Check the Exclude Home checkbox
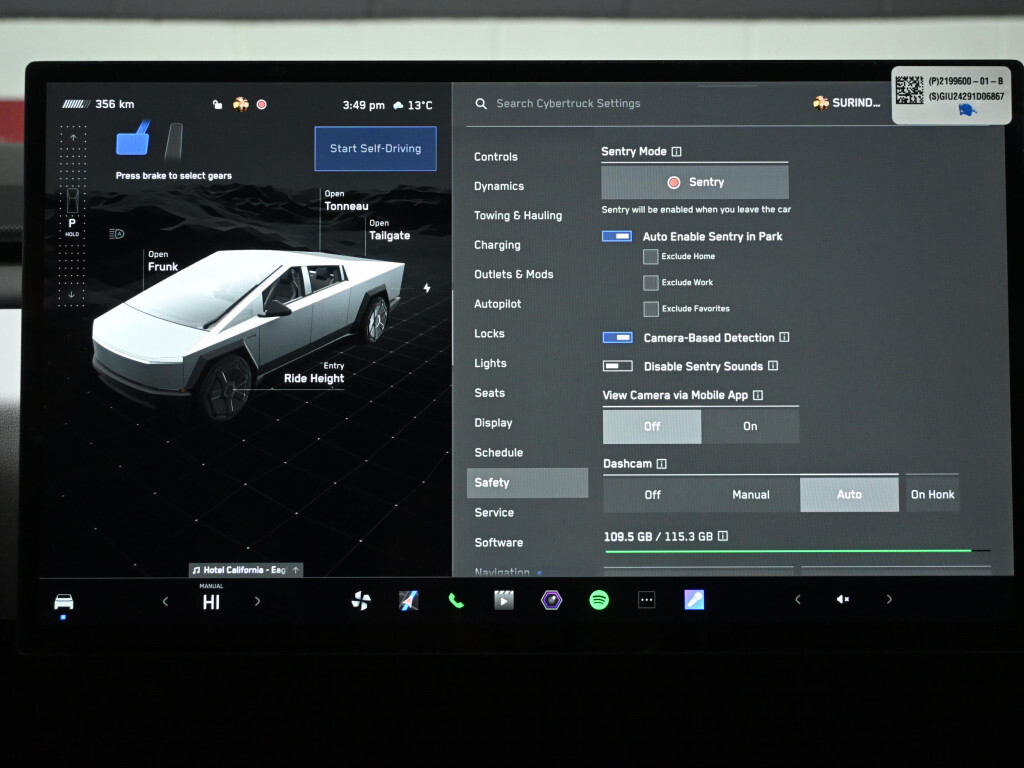 (x=651, y=257)
